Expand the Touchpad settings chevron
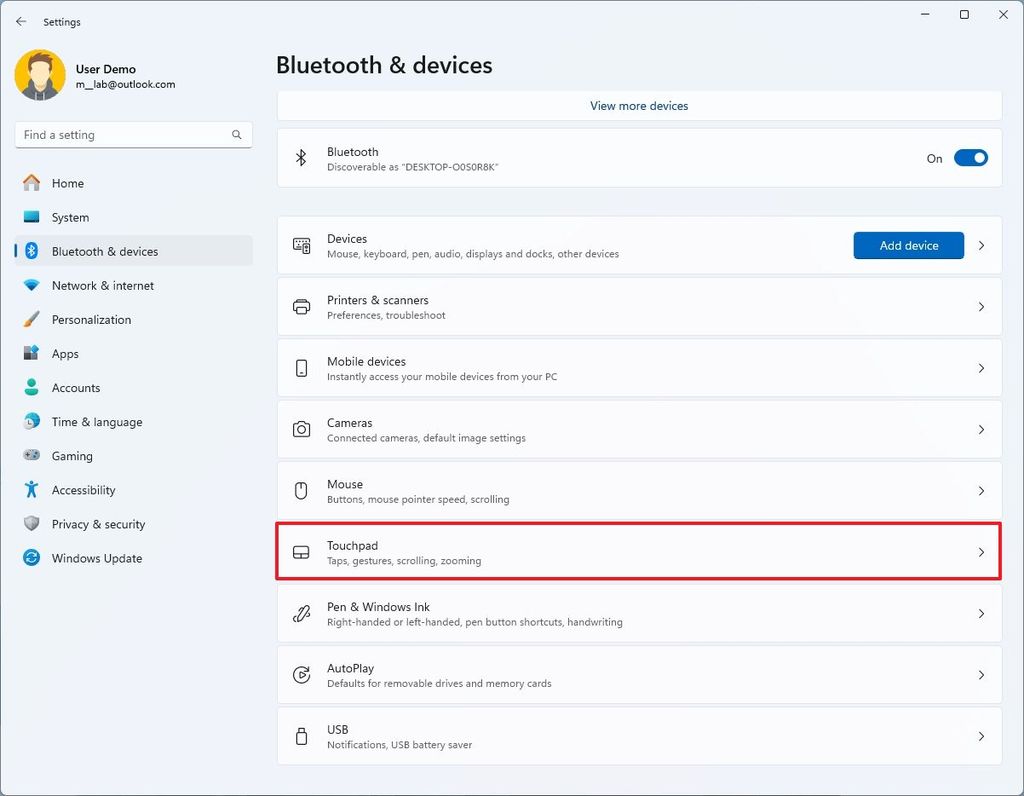Image resolution: width=1024 pixels, height=796 pixels. click(981, 552)
